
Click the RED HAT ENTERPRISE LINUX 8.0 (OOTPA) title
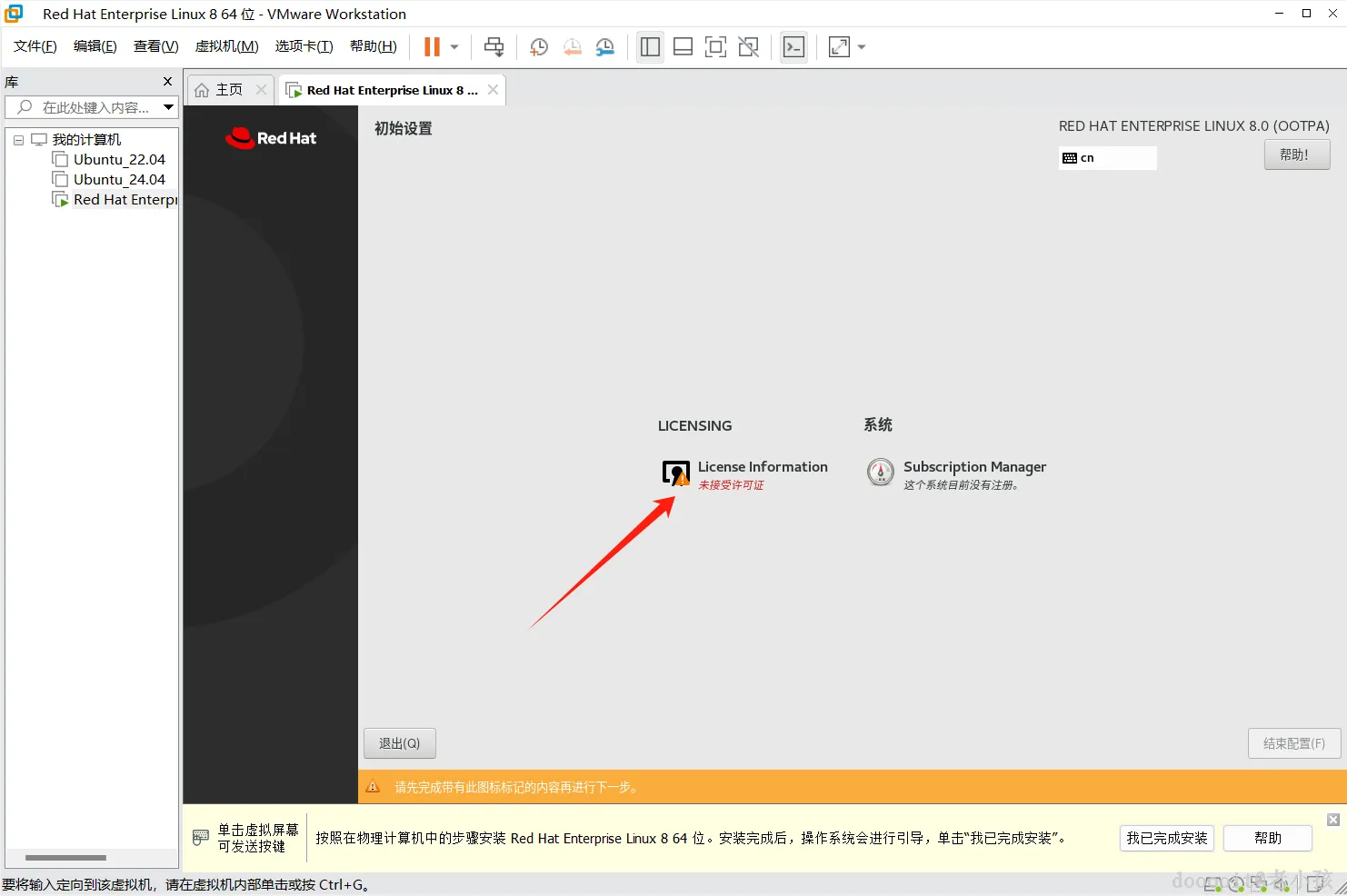pyautogui.click(x=1194, y=126)
